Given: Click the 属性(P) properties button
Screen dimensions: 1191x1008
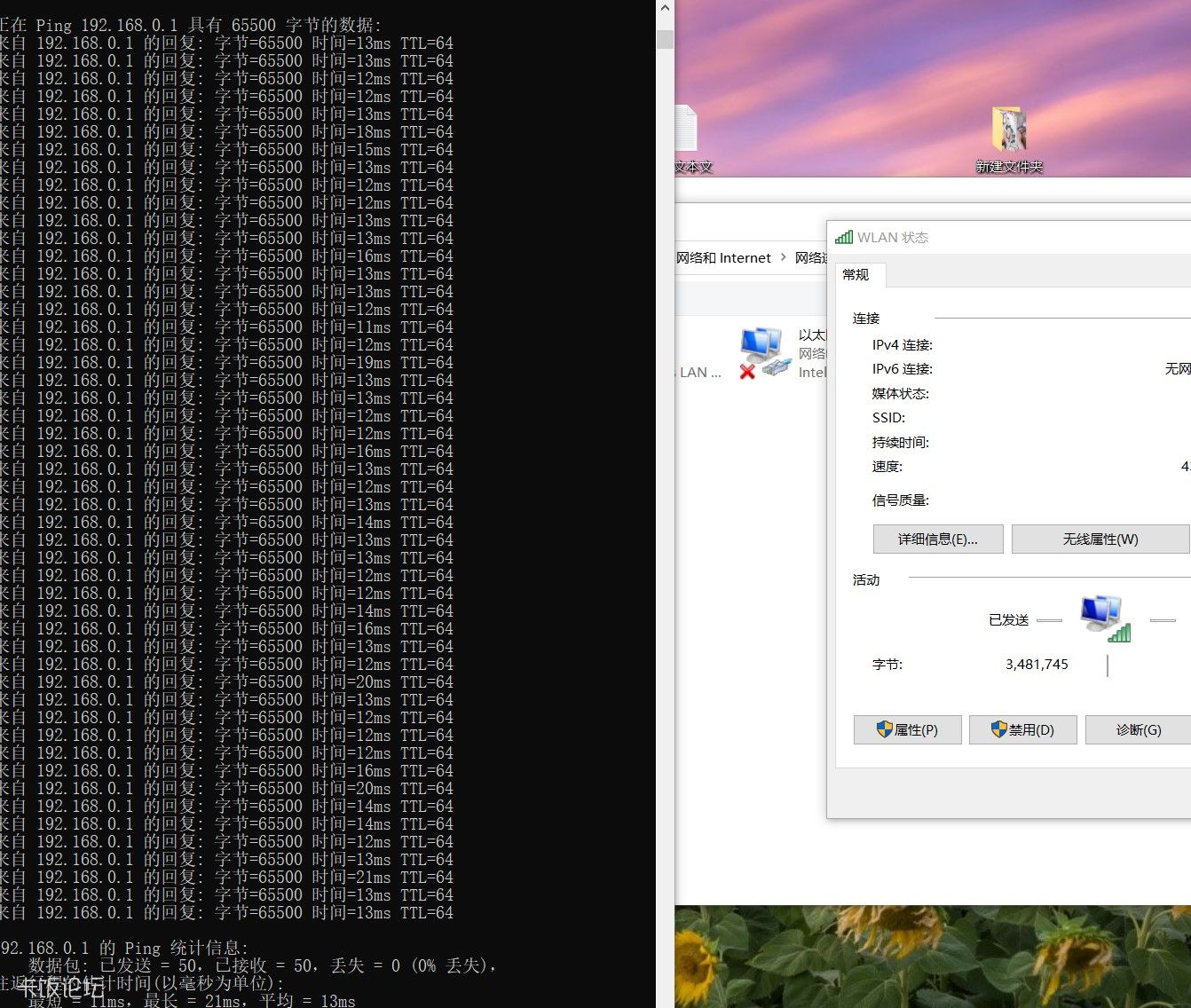Looking at the screenshot, I should point(907,729).
